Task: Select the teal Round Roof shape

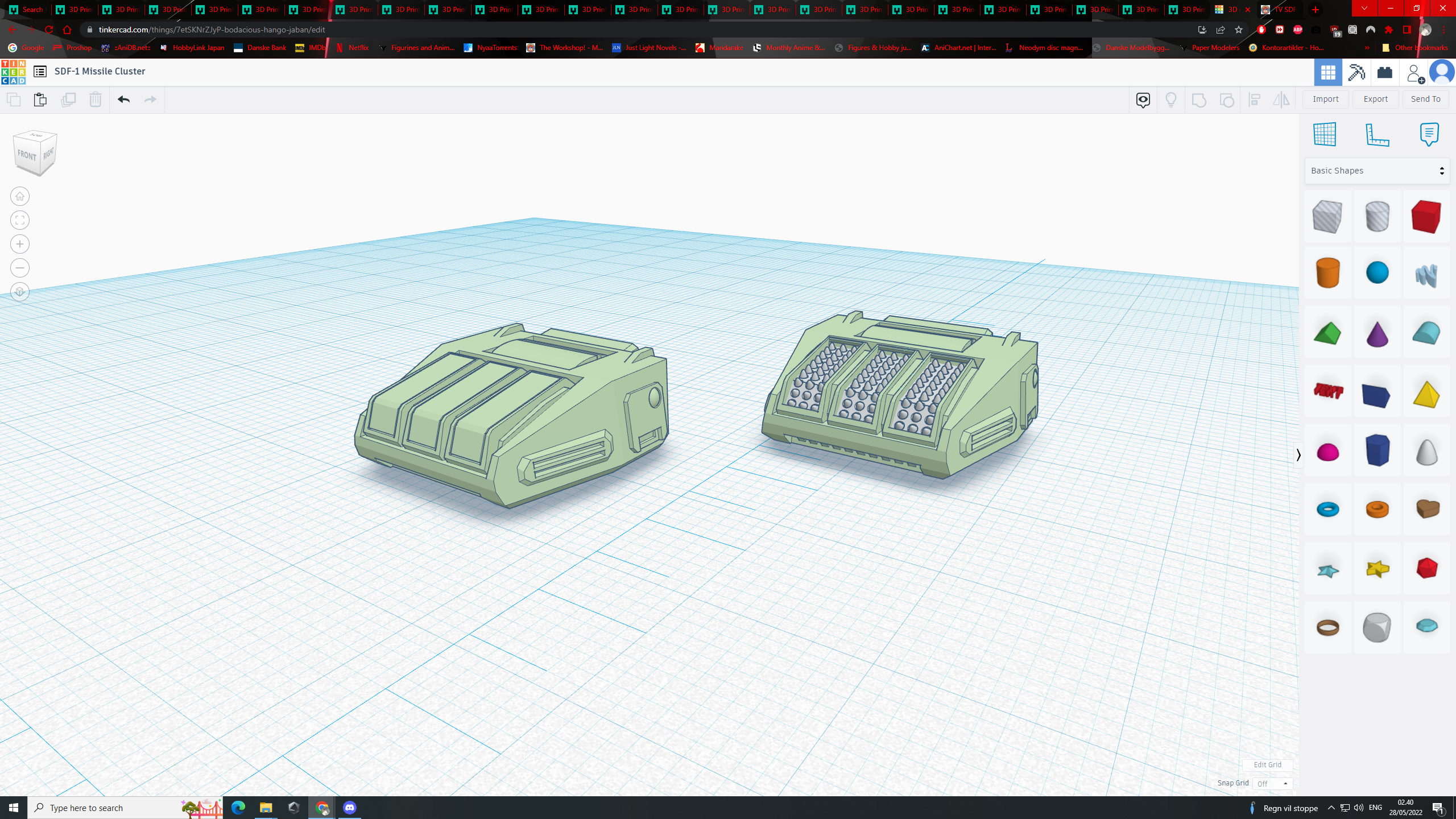Action: [1426, 333]
